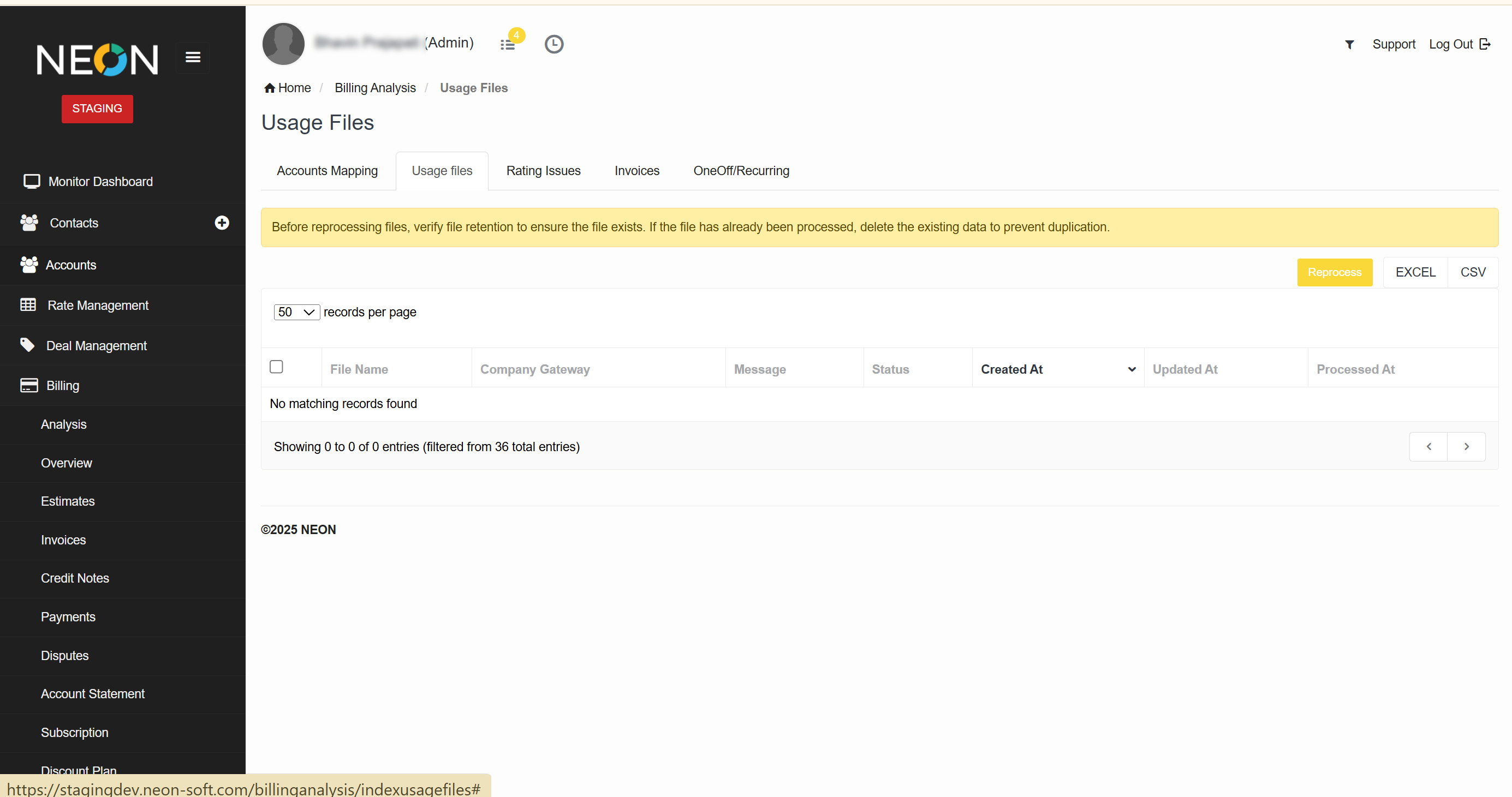Click the clock history icon in header

[553, 45]
